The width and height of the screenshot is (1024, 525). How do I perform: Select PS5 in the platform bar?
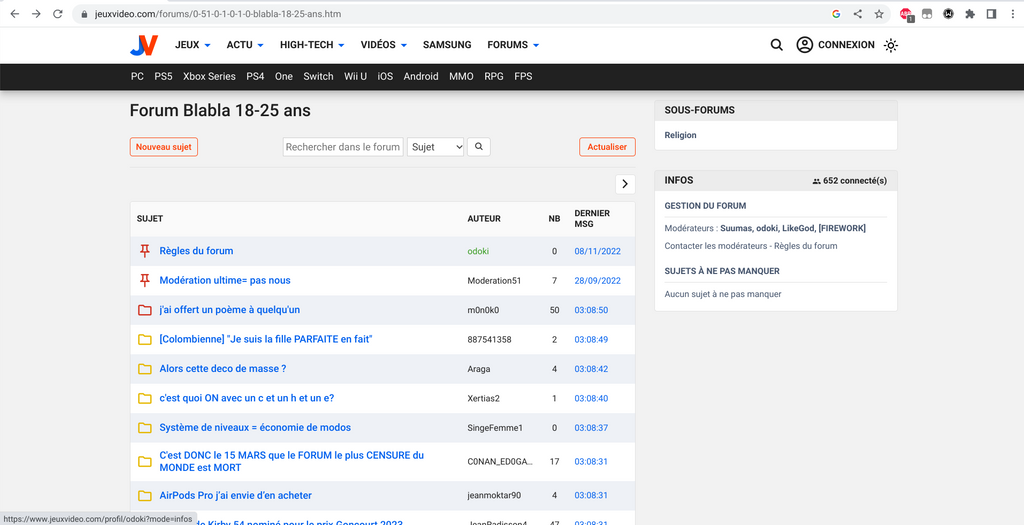(163, 76)
